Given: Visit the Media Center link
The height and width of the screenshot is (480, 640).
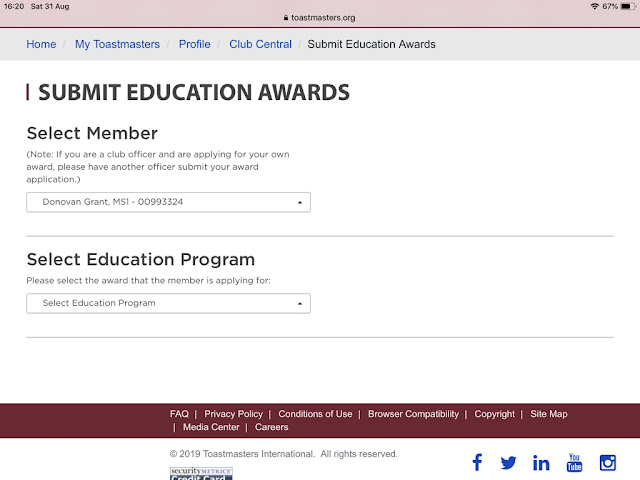Looking at the screenshot, I should pos(211,427).
